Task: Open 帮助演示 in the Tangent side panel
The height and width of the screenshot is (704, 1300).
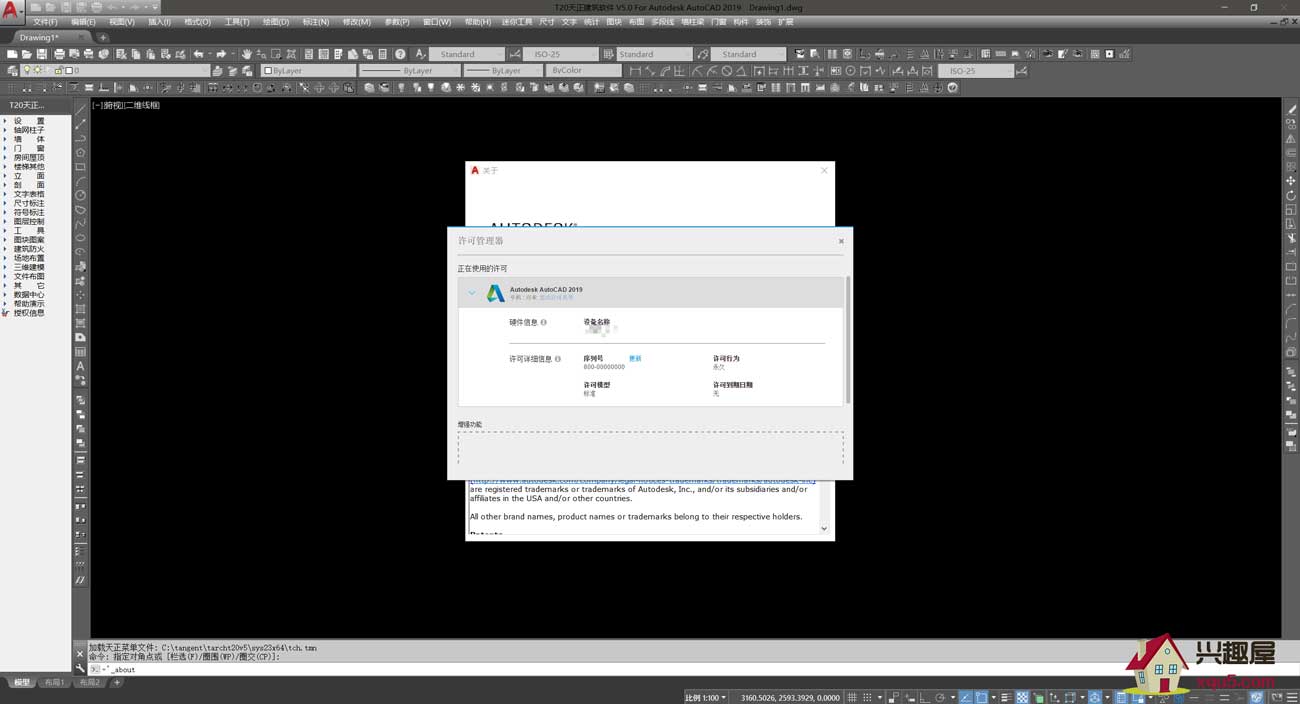Action: 29,304
